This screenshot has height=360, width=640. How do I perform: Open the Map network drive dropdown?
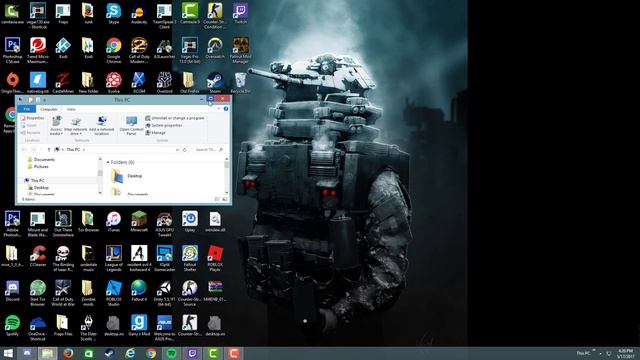click(76, 125)
